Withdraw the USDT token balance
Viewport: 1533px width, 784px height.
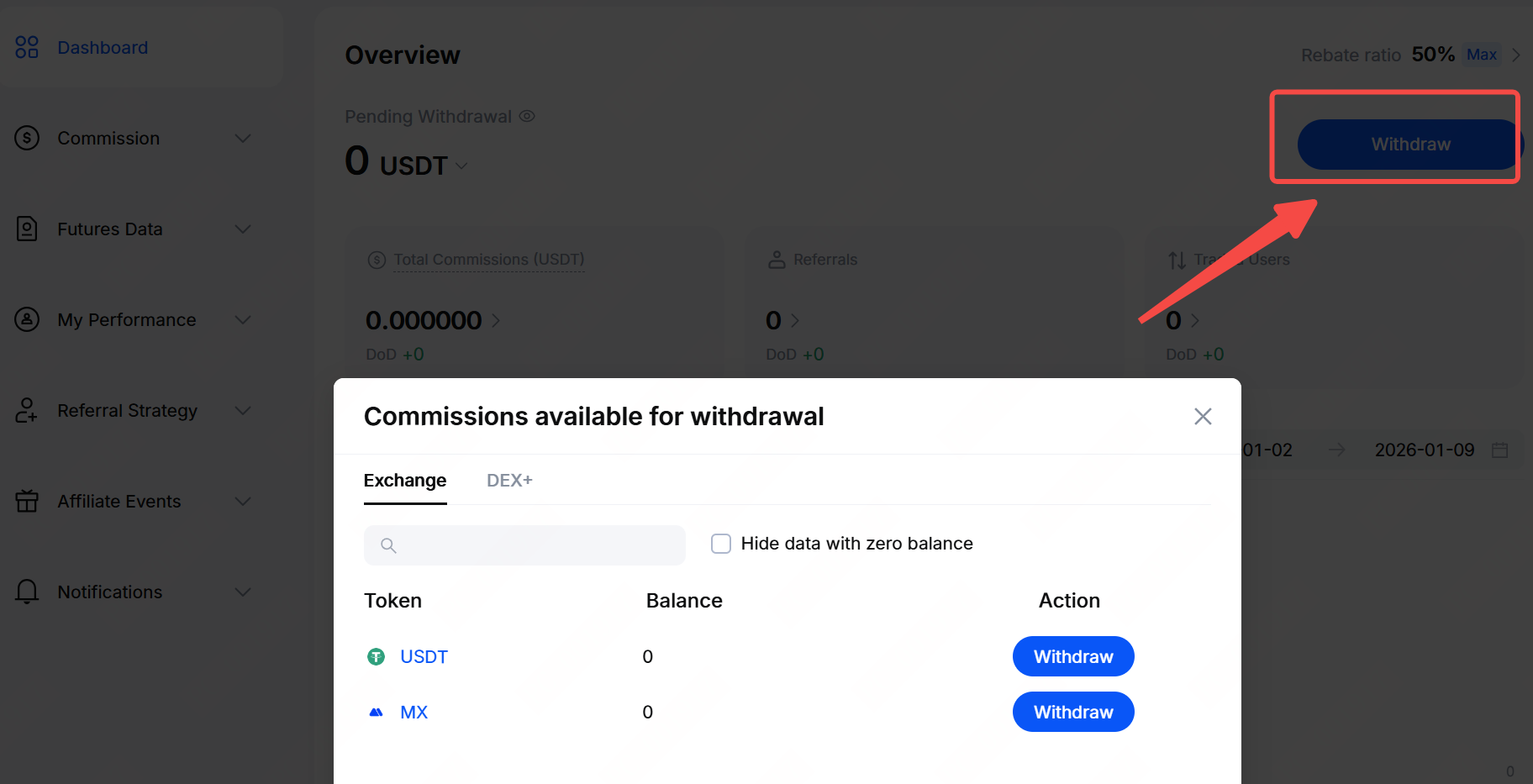pyautogui.click(x=1073, y=656)
